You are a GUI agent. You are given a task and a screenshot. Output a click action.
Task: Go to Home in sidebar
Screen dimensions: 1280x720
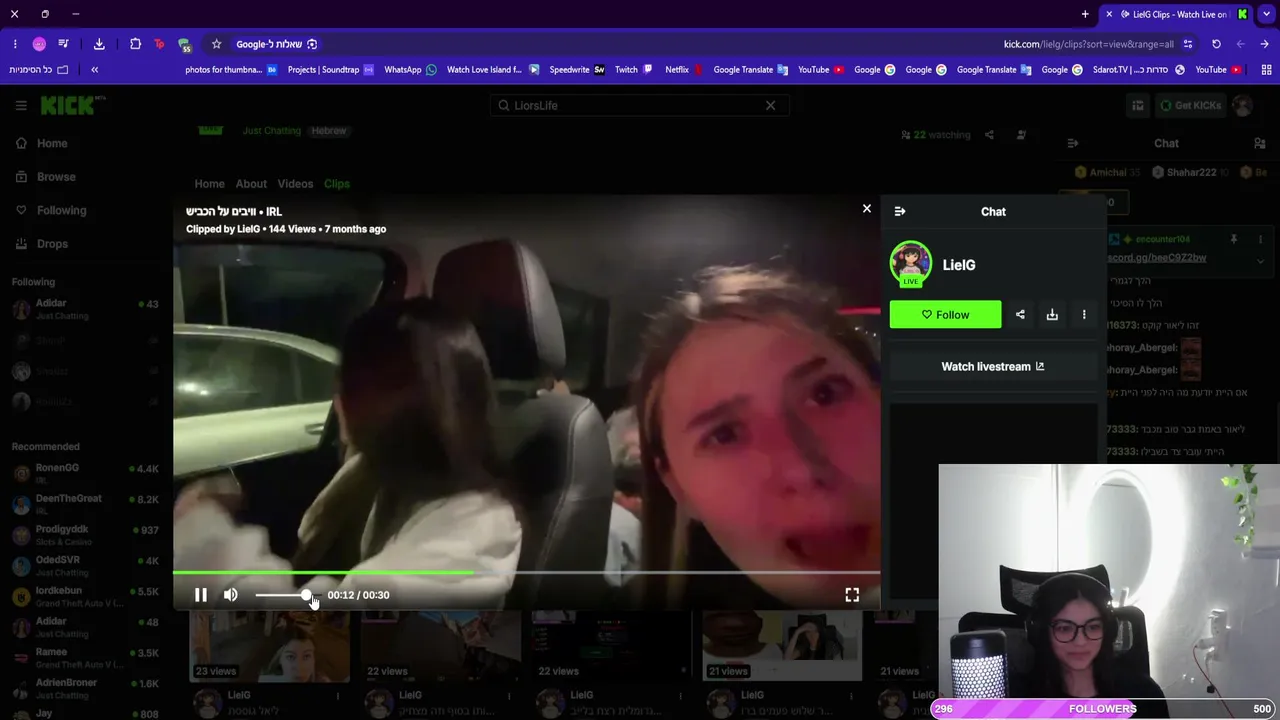42,143
